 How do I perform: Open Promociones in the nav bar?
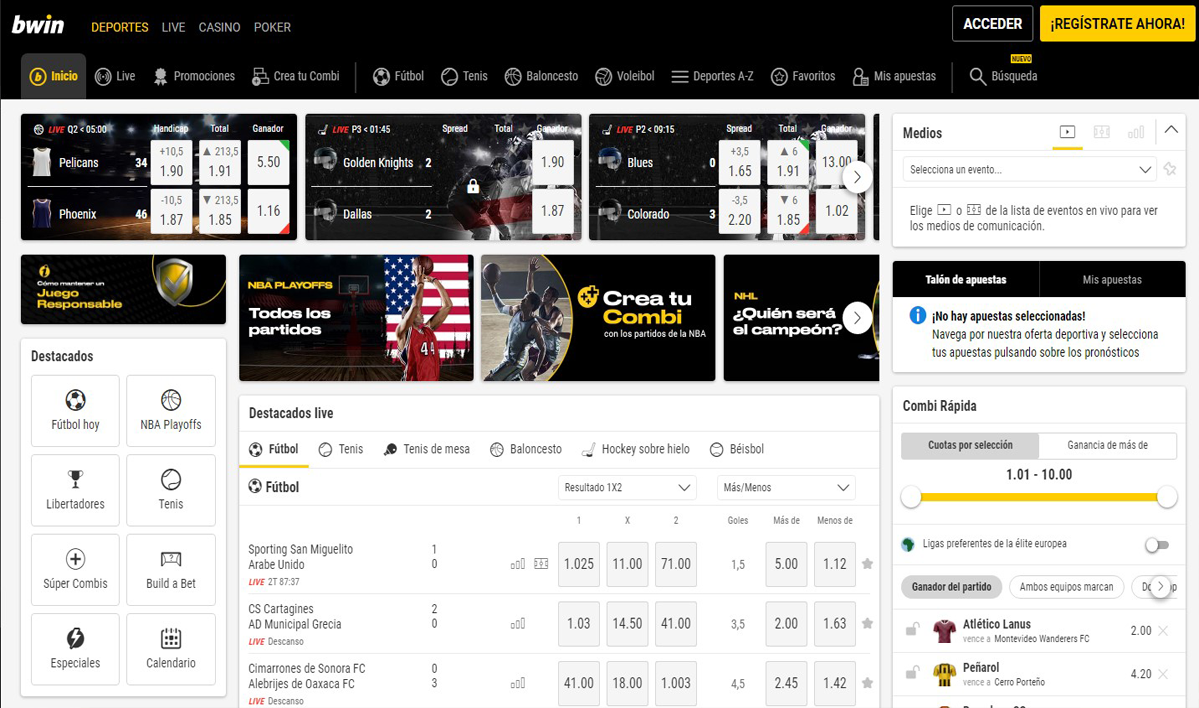[194, 76]
